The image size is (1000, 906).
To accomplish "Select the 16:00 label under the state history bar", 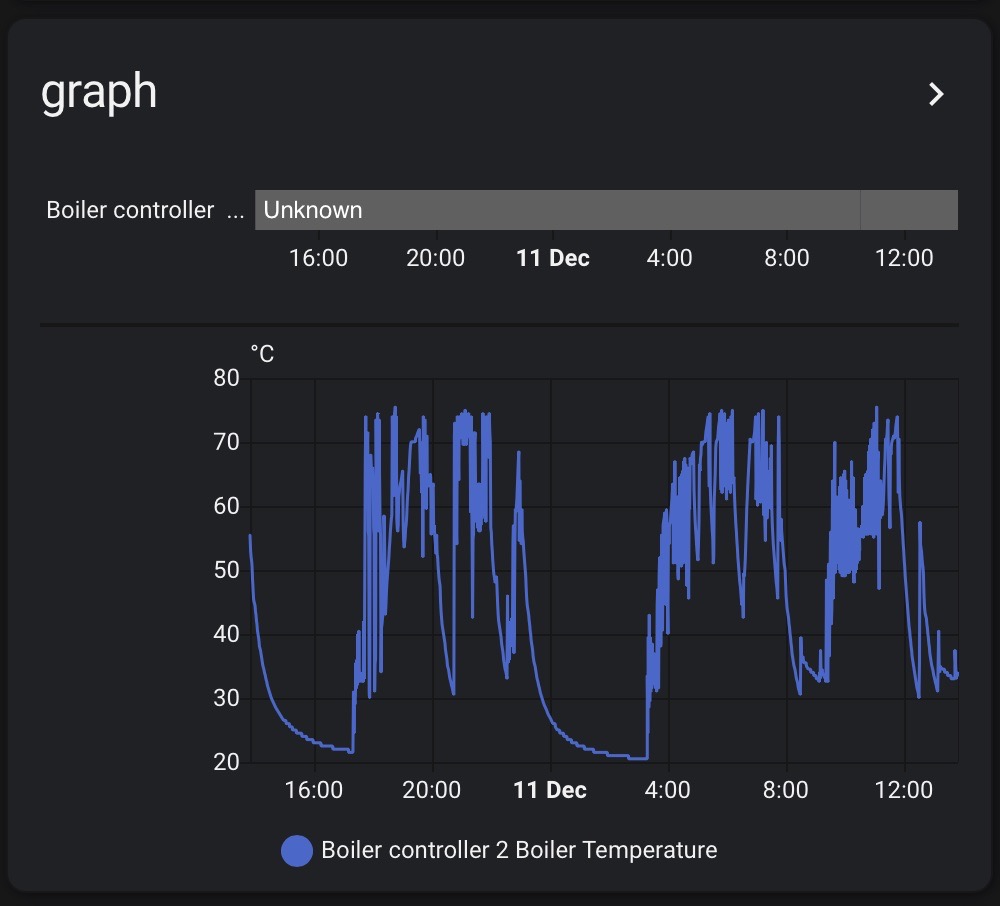I will (318, 258).
